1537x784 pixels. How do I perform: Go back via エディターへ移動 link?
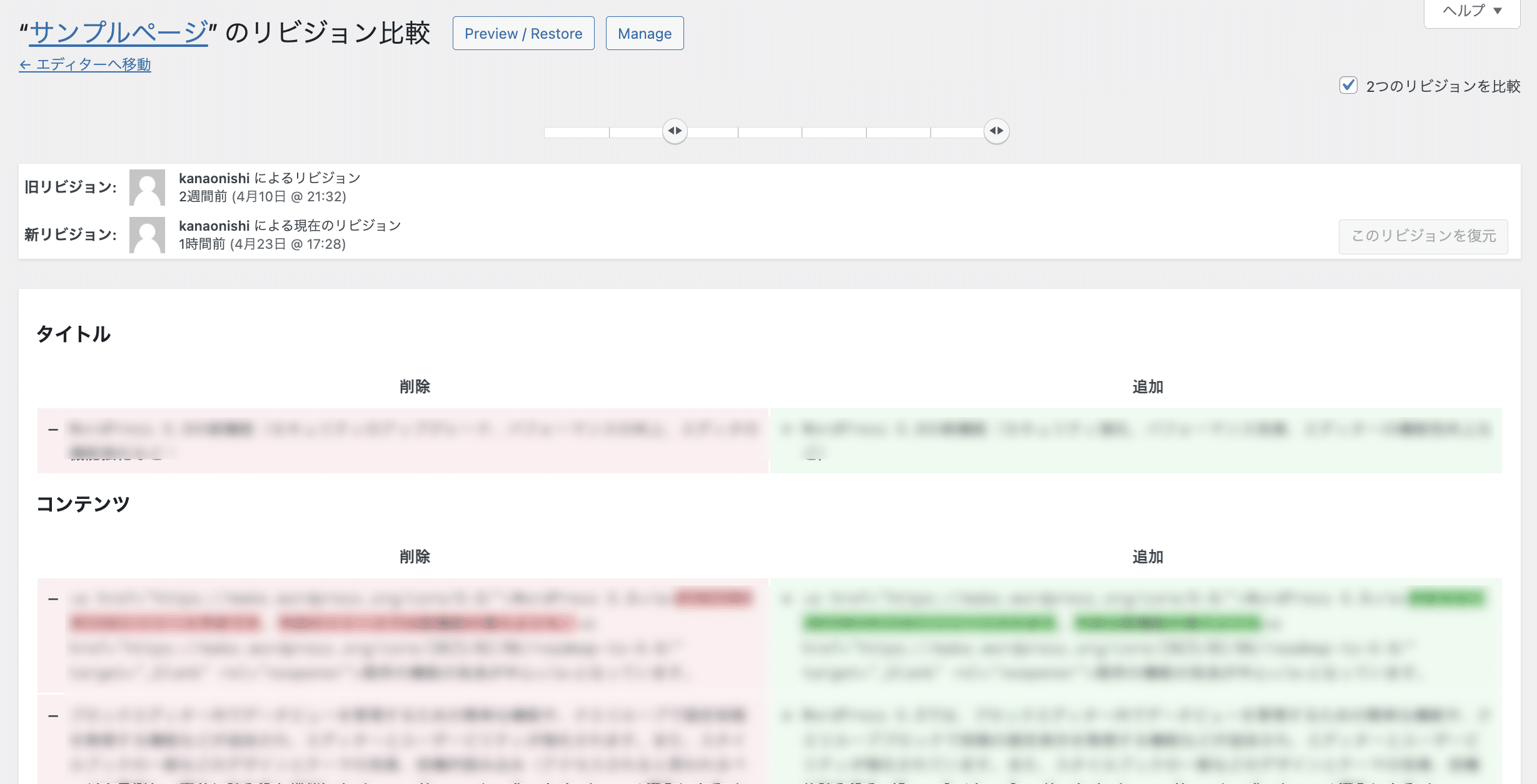coord(85,64)
